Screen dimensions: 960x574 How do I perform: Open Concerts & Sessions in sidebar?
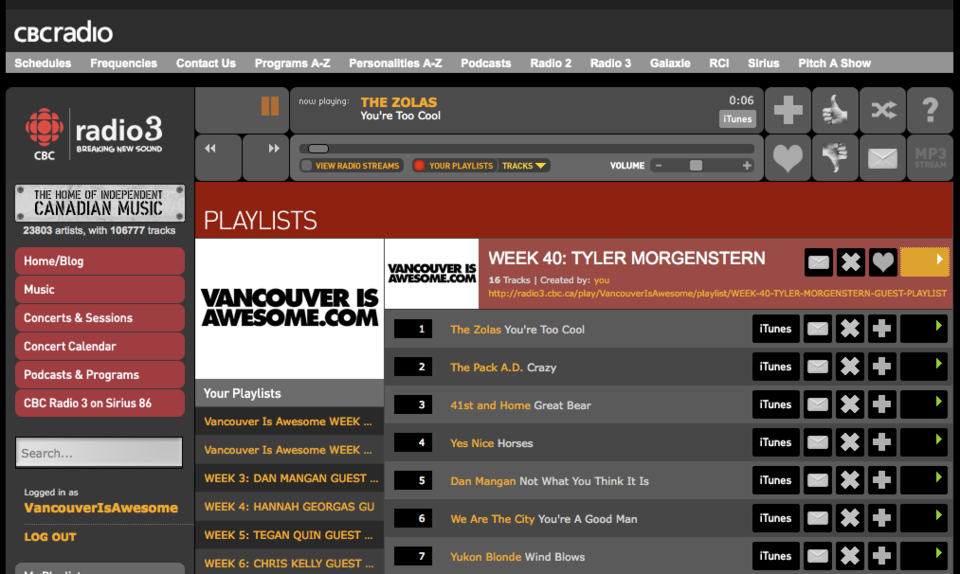point(100,318)
